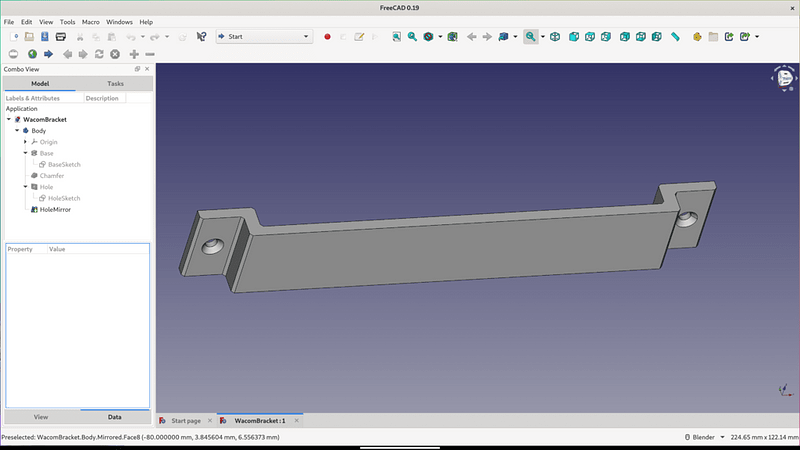
Task: Open the Macro menu
Action: (x=91, y=22)
